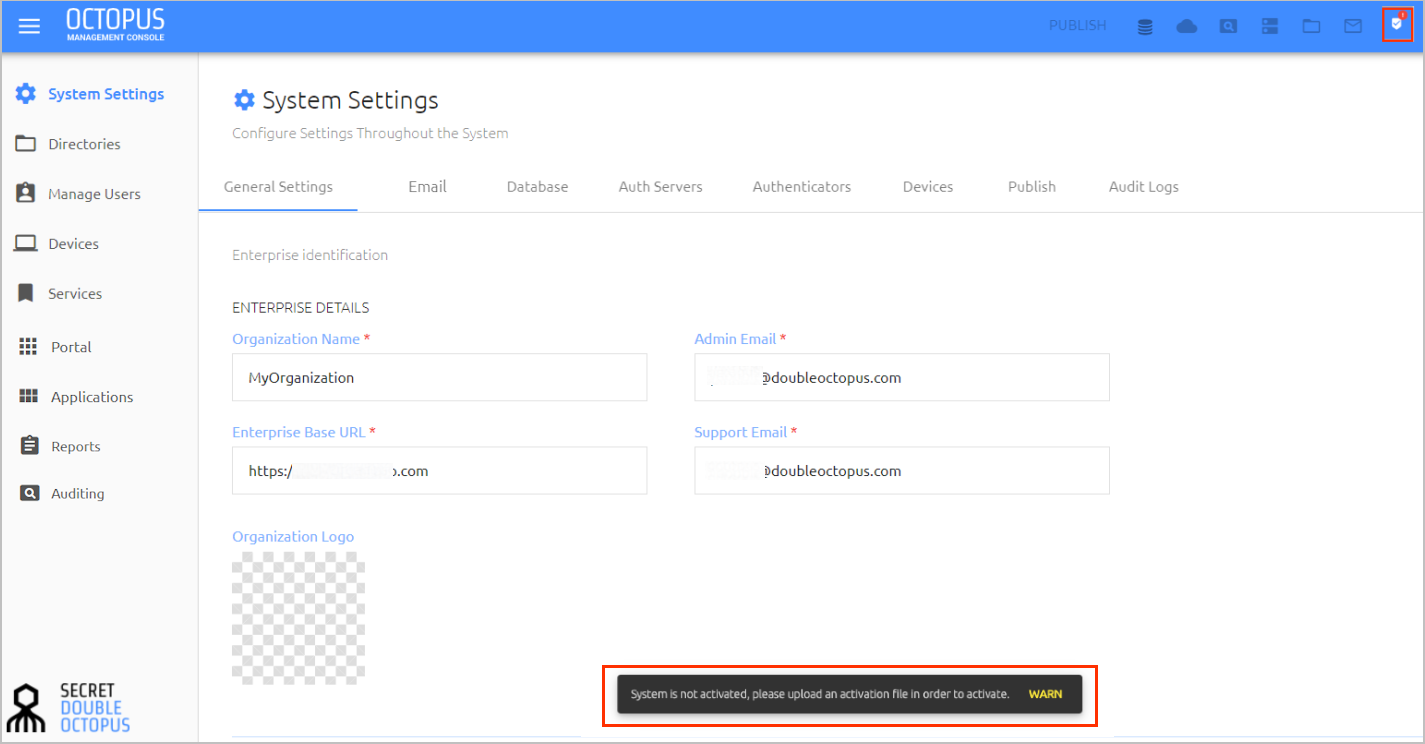Click the Reports clipboard sidebar icon

(29, 446)
